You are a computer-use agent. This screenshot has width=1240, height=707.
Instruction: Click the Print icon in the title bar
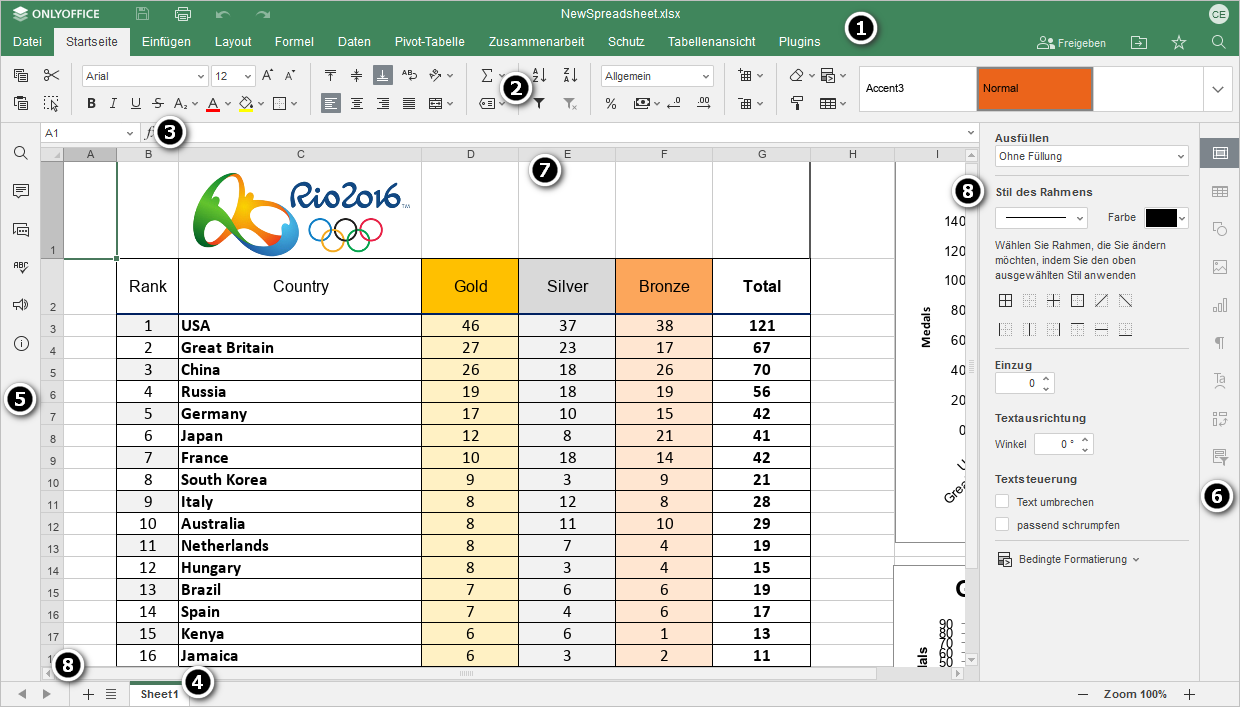[x=183, y=14]
